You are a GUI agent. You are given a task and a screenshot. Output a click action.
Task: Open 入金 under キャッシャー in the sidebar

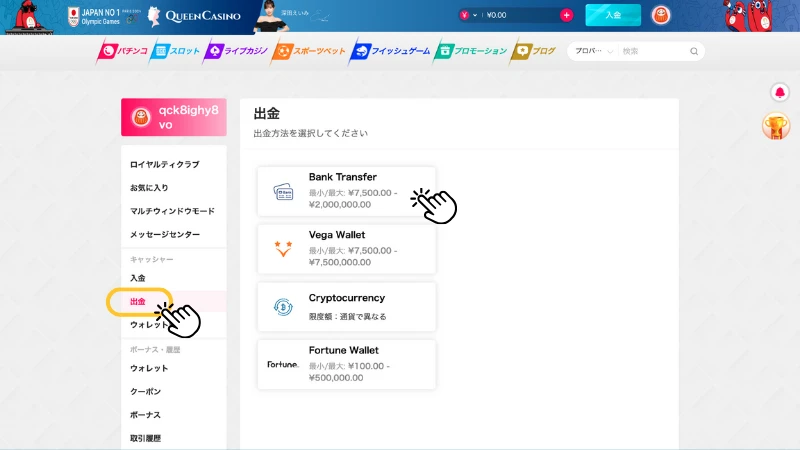pyautogui.click(x=138, y=278)
